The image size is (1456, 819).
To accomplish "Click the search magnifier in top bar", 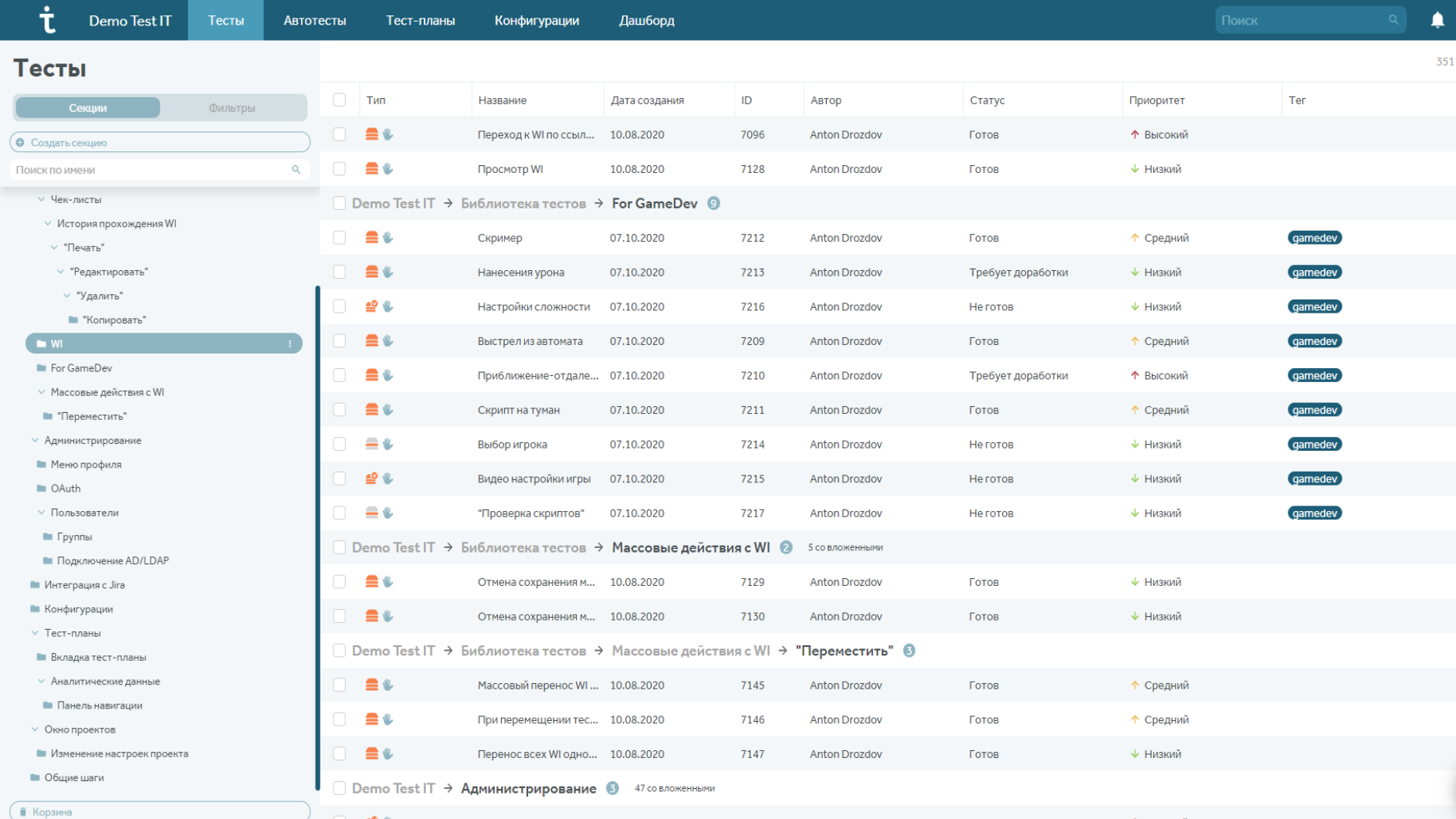I will pyautogui.click(x=1393, y=20).
